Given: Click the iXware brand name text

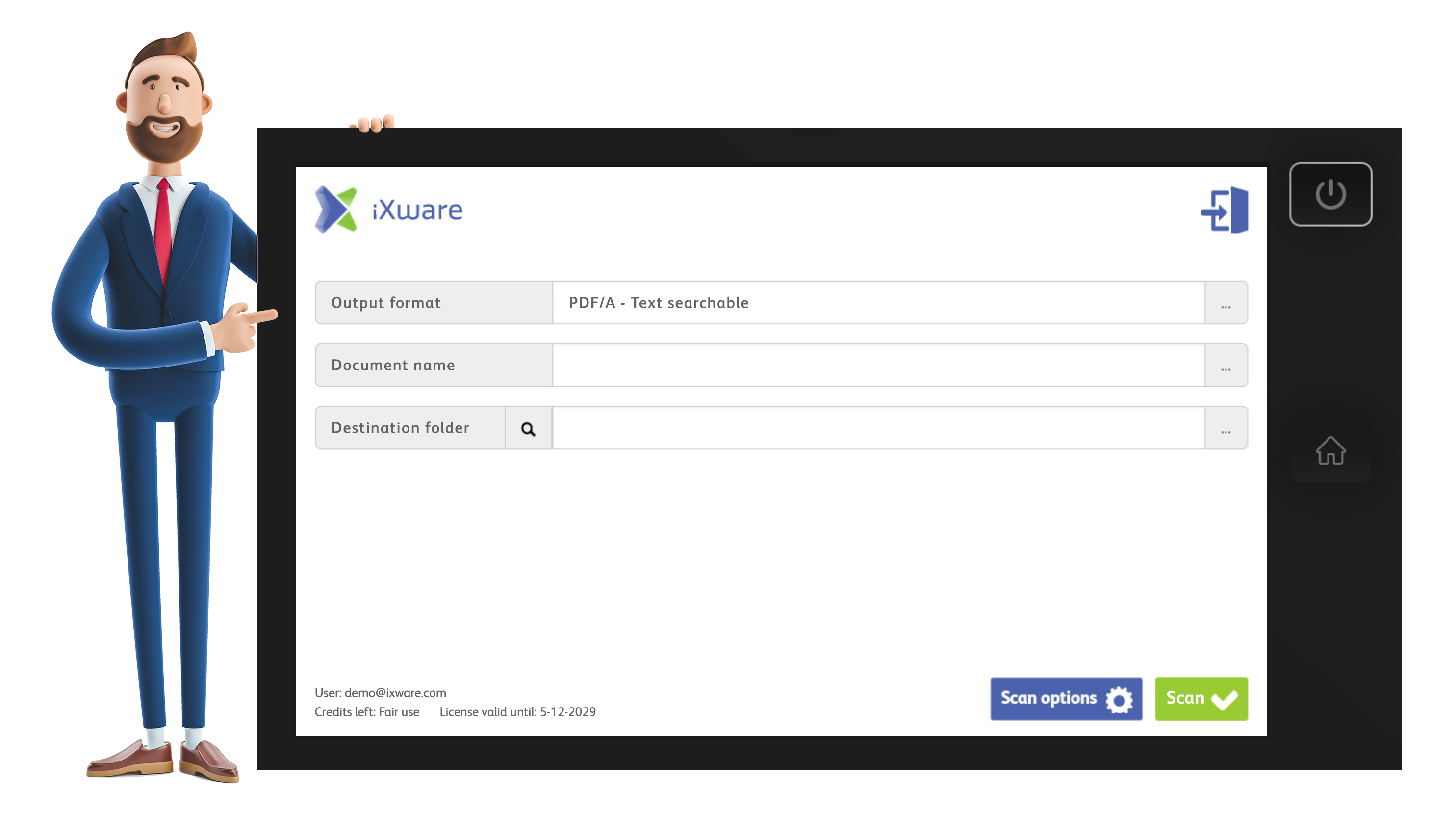Looking at the screenshot, I should [417, 210].
